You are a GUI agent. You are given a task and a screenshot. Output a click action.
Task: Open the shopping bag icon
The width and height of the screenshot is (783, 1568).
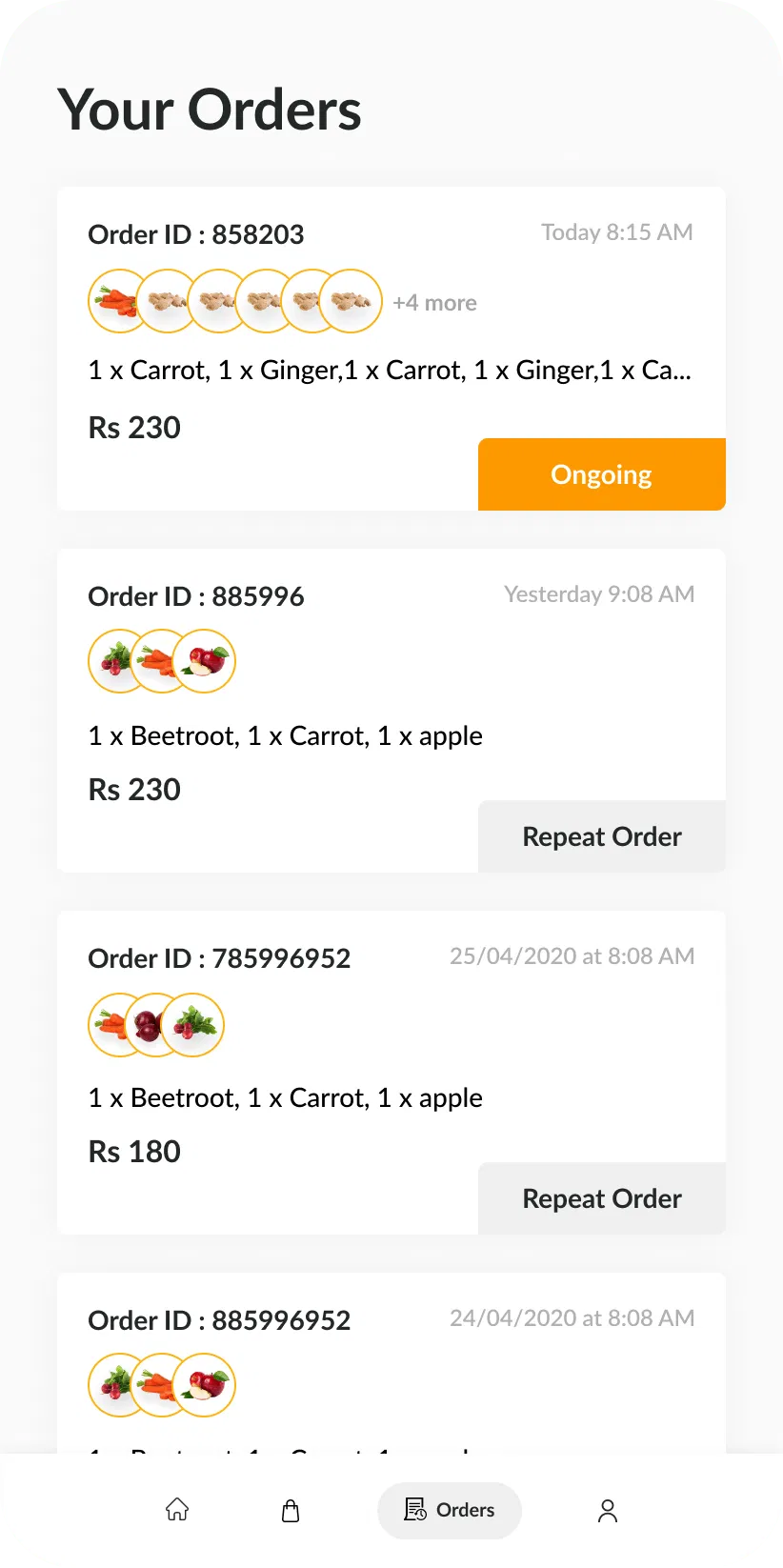click(291, 1510)
